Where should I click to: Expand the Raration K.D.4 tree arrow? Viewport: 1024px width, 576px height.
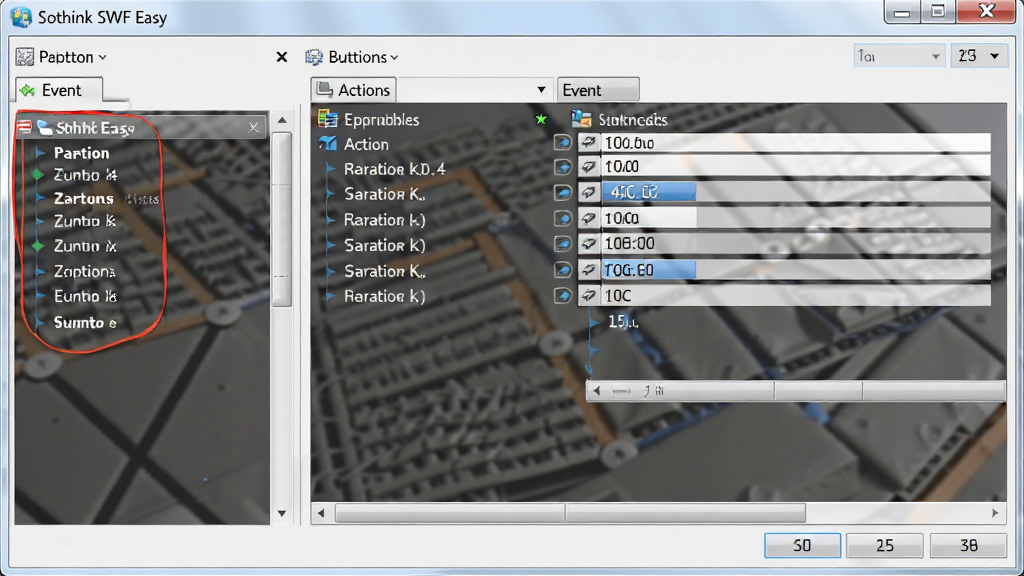331,168
